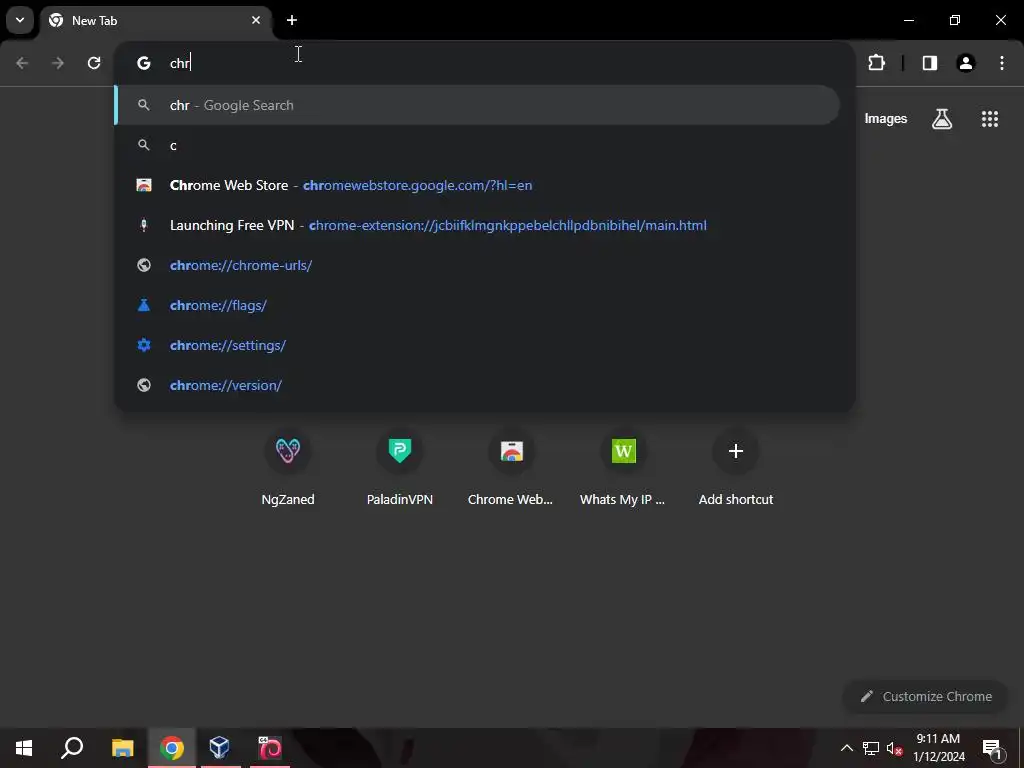Click Customize Chrome button

coord(925,696)
